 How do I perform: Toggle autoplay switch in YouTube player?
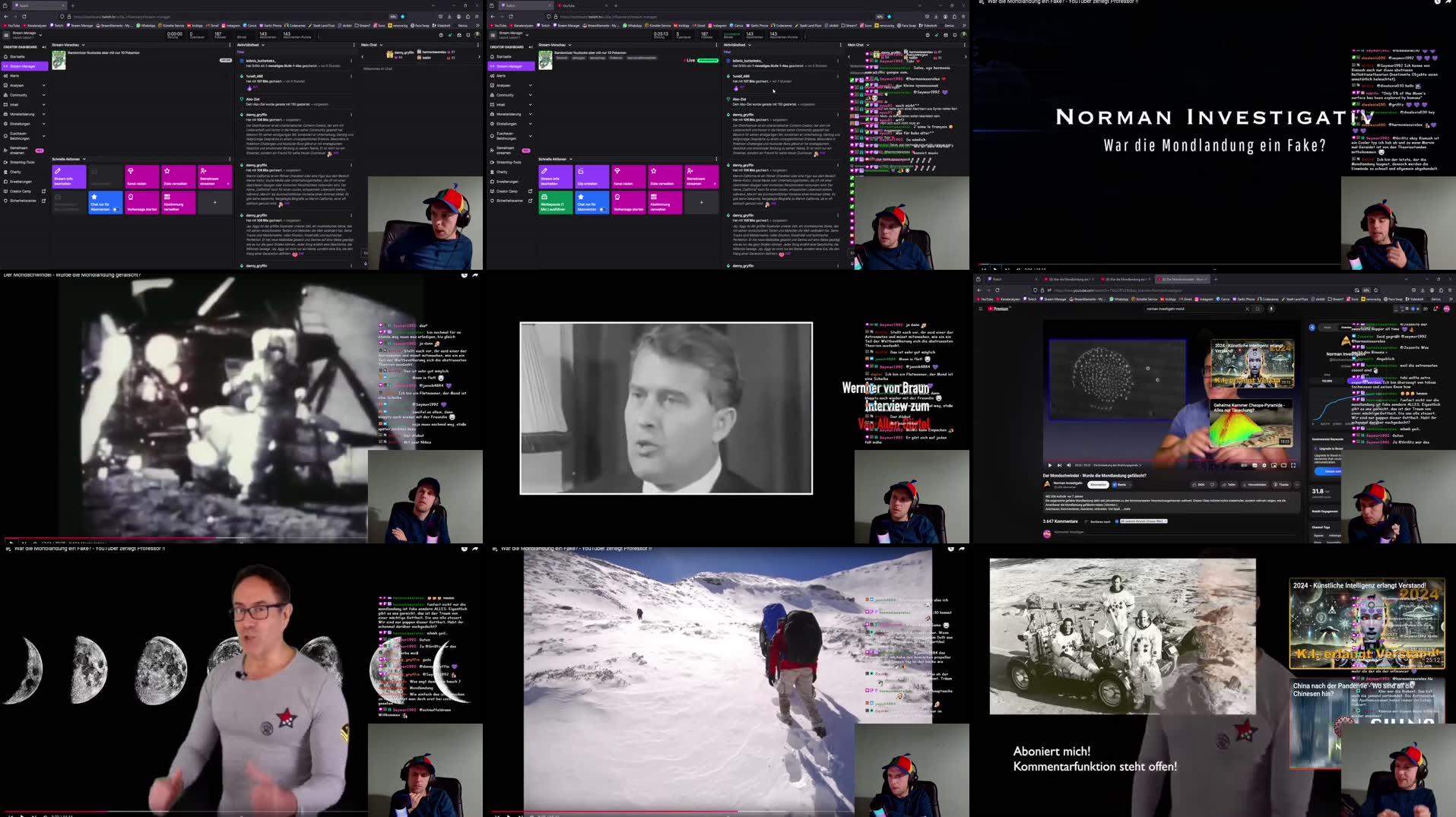point(1245,465)
